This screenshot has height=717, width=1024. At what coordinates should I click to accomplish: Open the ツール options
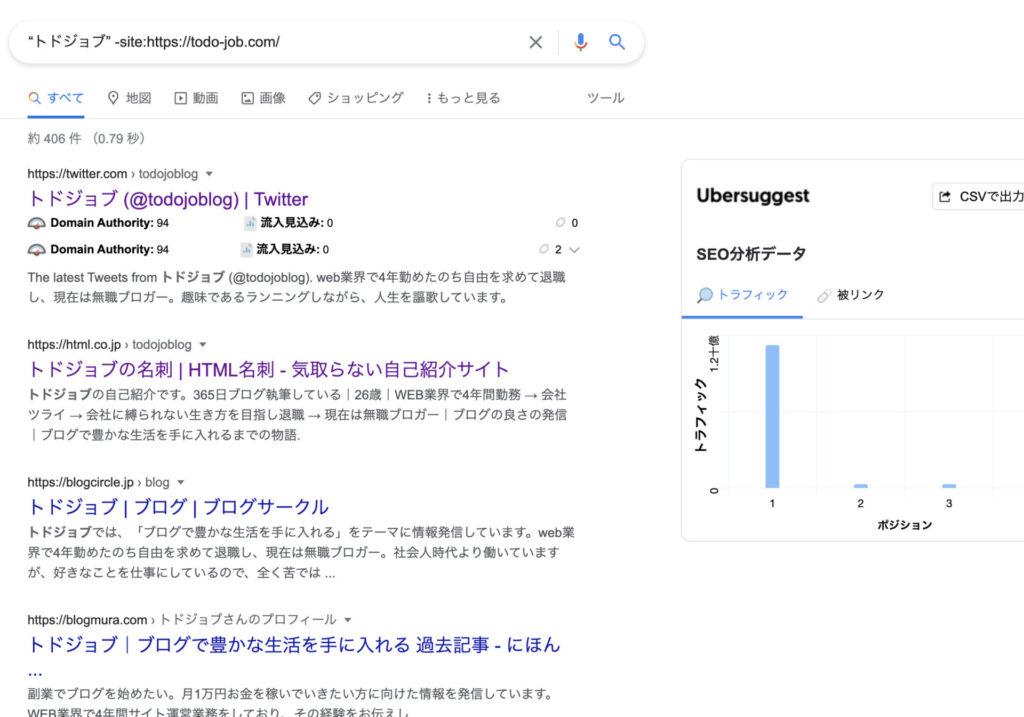tap(605, 98)
